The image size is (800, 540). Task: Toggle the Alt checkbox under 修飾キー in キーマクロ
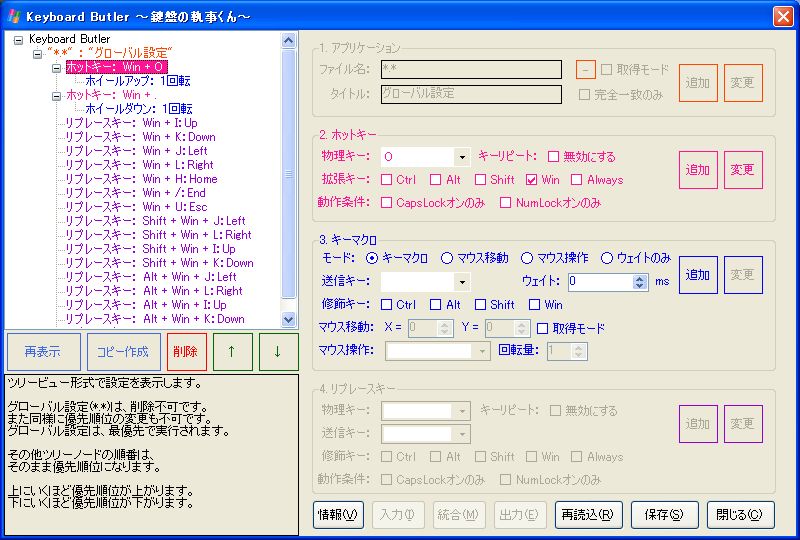(x=435, y=305)
